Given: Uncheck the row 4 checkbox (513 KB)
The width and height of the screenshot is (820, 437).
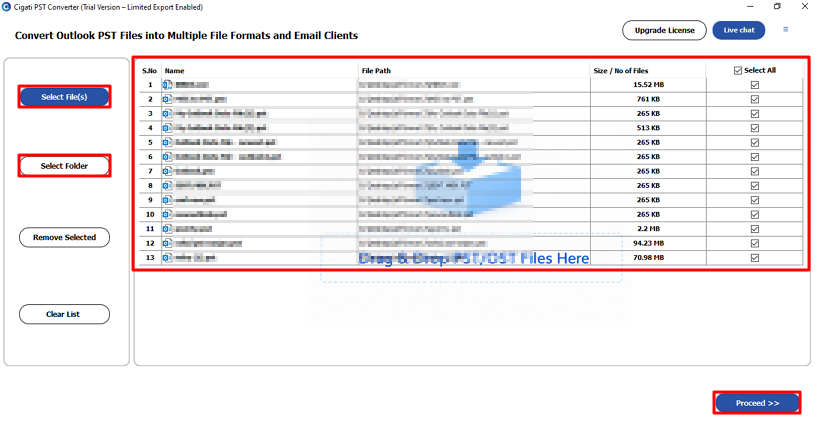Looking at the screenshot, I should (755, 128).
